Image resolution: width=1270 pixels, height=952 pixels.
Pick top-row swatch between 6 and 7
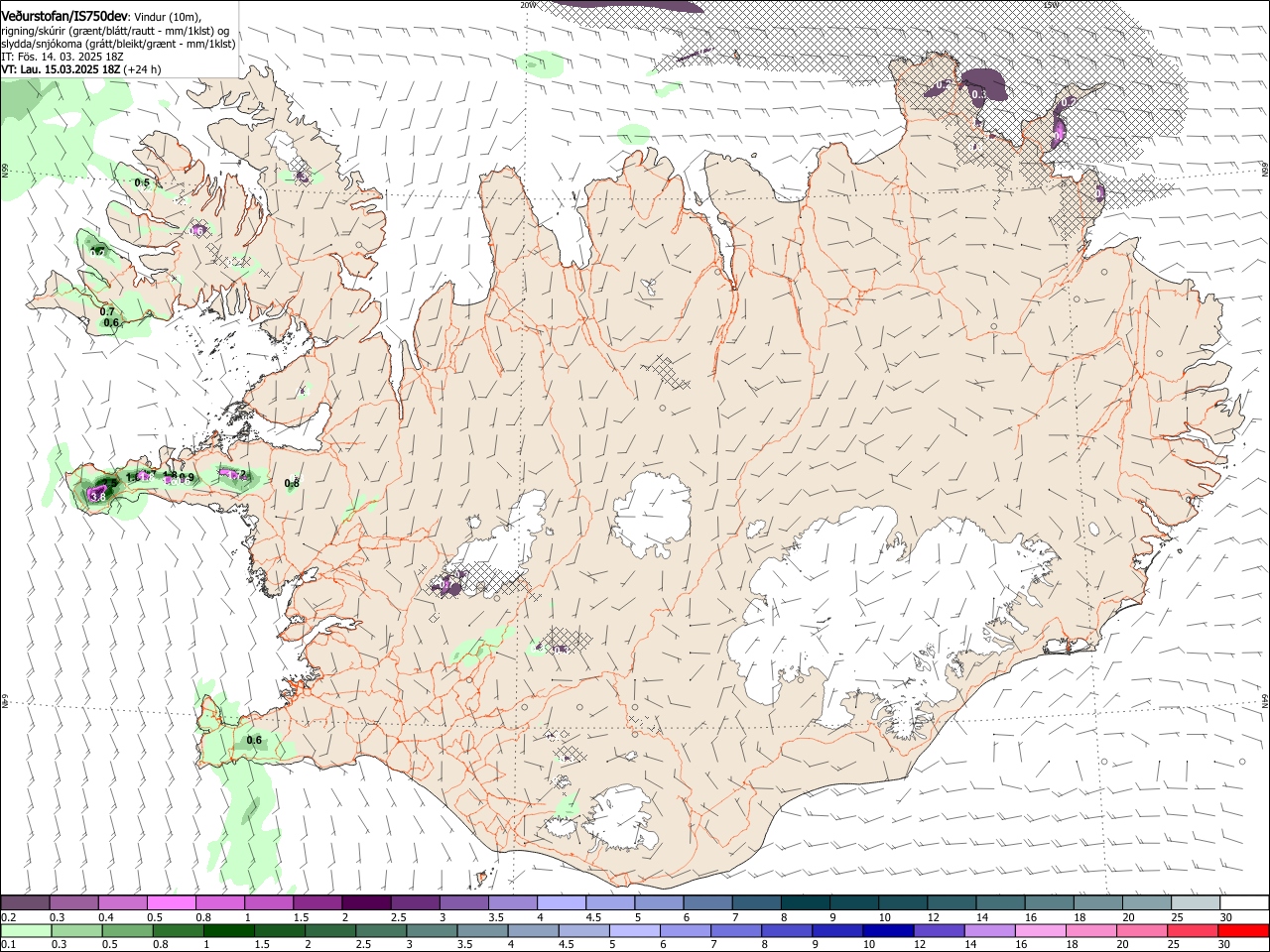pyautogui.click(x=707, y=903)
